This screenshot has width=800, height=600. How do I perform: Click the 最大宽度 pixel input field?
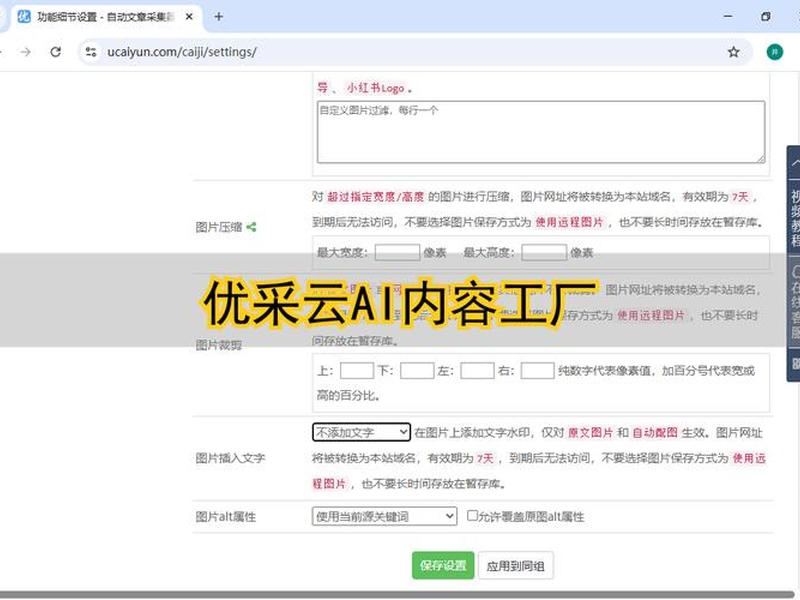(x=397, y=253)
